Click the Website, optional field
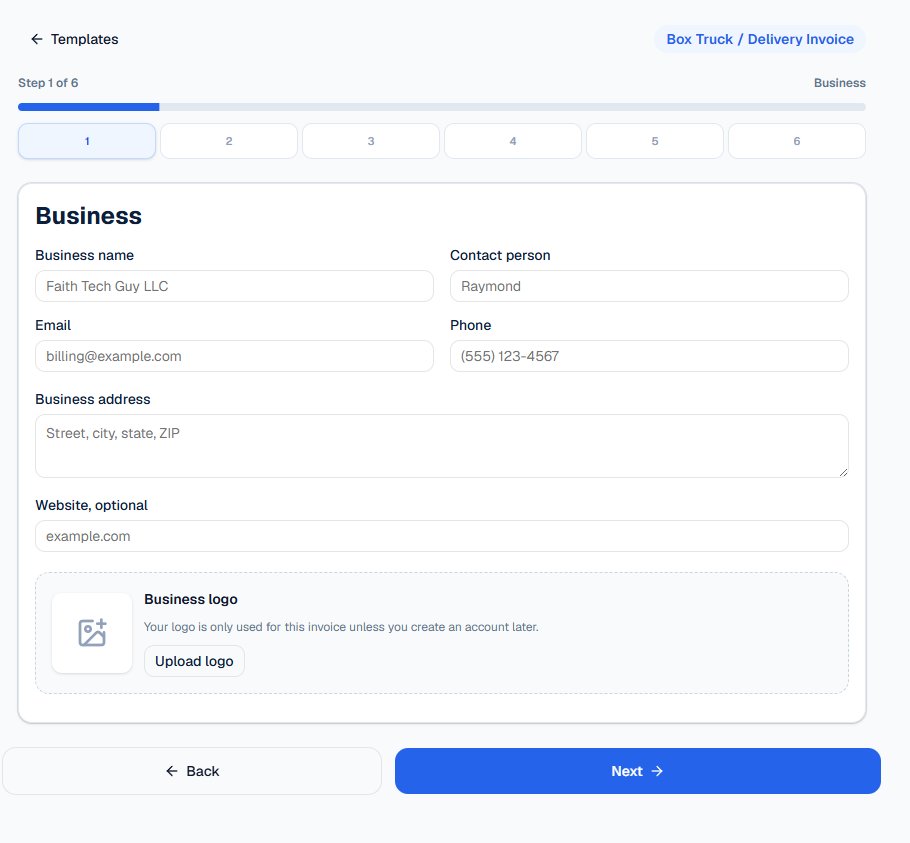Image resolution: width=910 pixels, height=843 pixels. tap(442, 536)
